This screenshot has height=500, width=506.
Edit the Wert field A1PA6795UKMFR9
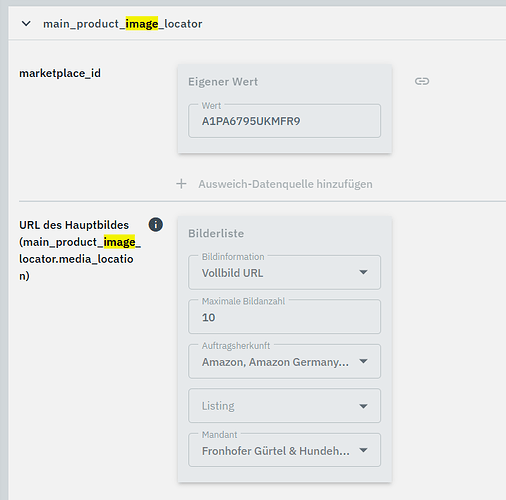tap(284, 121)
